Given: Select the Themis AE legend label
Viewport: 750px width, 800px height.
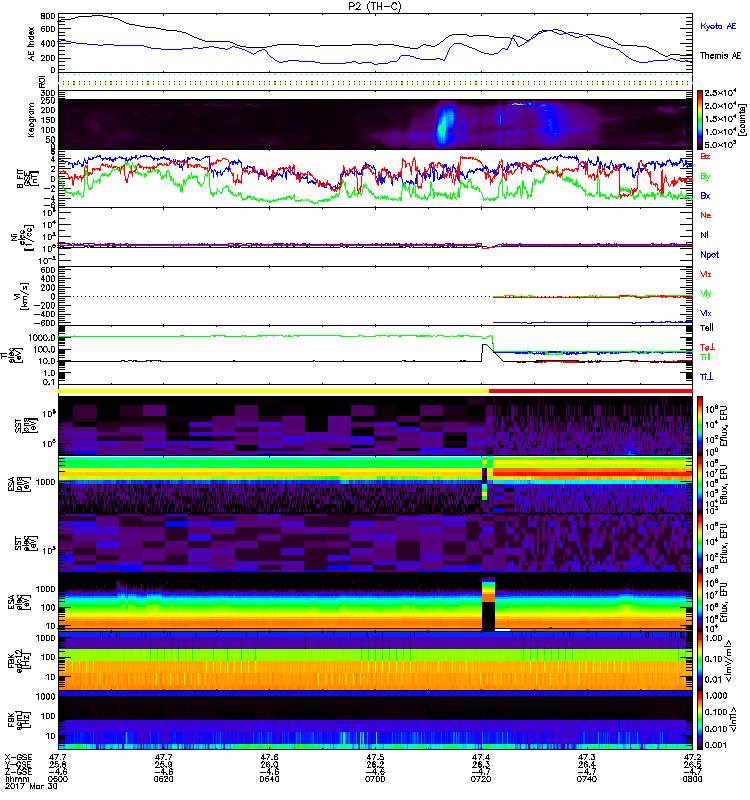Looking at the screenshot, I should (x=720, y=56).
